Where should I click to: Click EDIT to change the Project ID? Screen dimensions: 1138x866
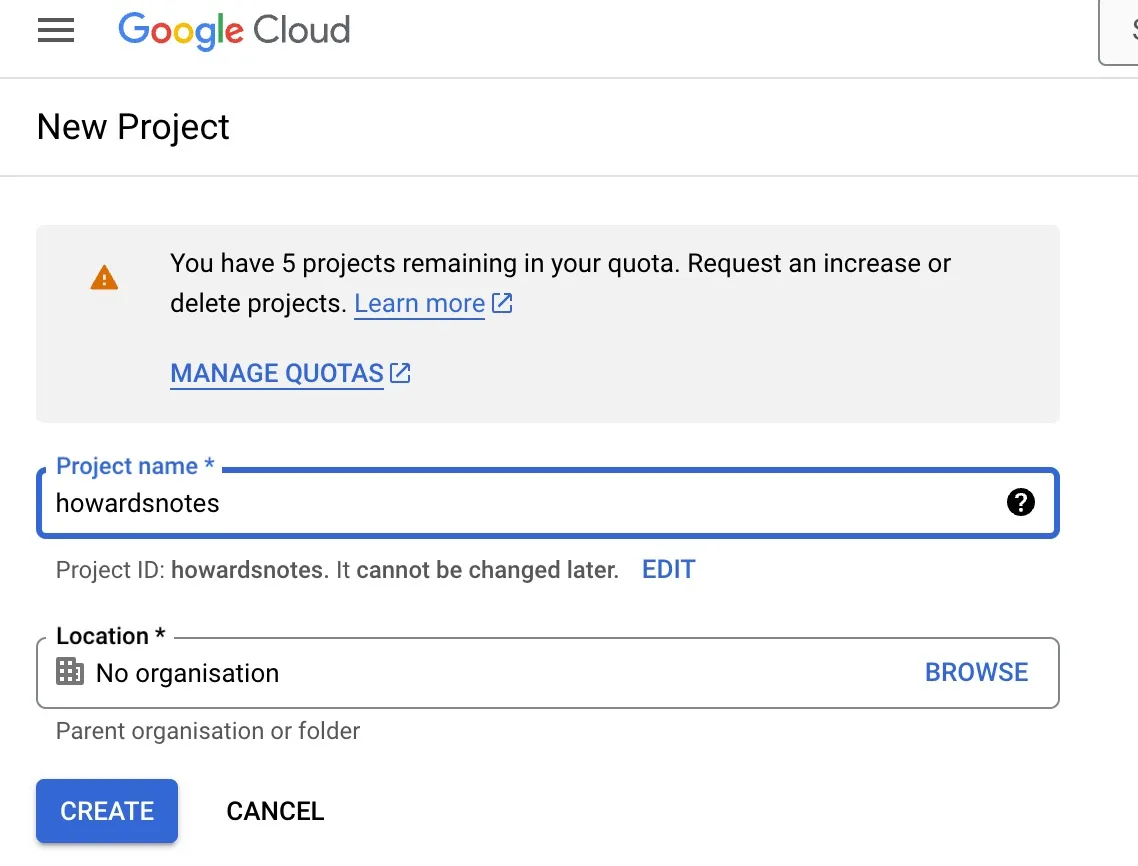[x=668, y=569]
